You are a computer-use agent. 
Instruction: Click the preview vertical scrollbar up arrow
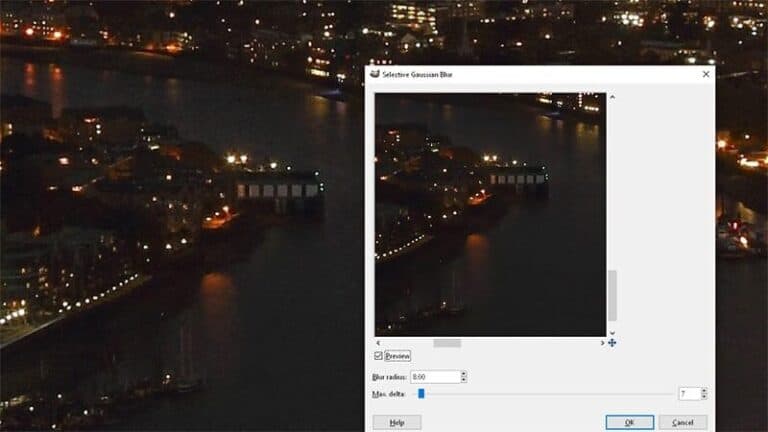(x=612, y=98)
